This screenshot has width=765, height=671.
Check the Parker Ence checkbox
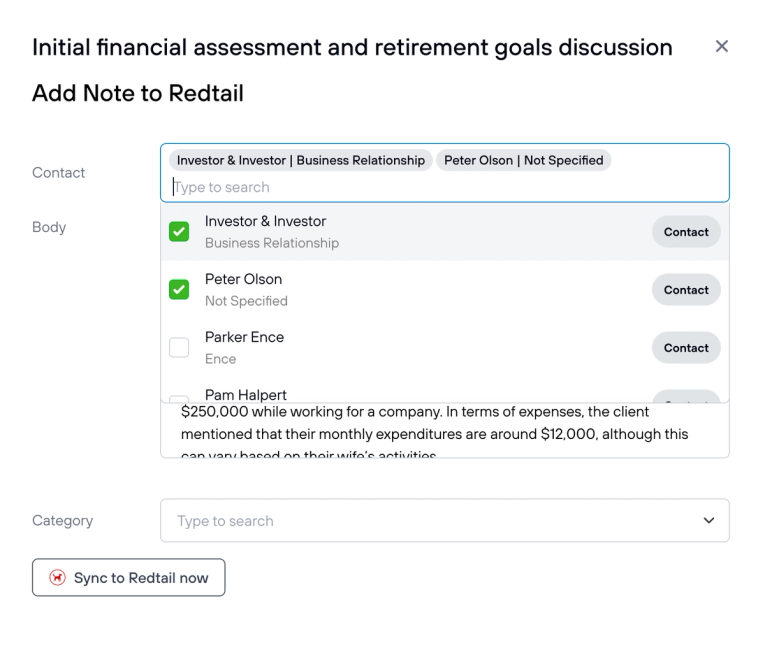(x=179, y=348)
